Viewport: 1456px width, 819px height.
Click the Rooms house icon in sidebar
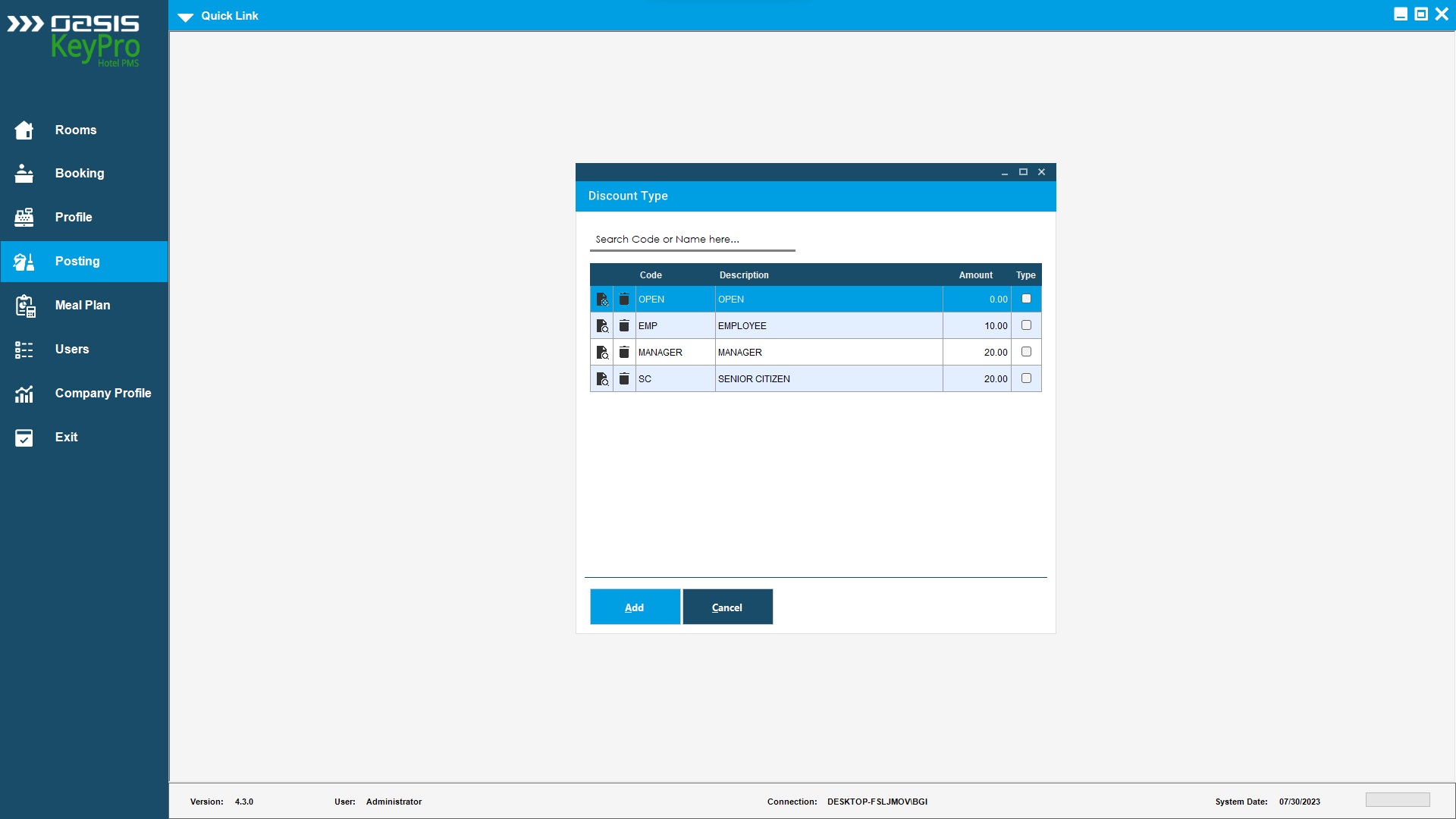pyautogui.click(x=24, y=130)
